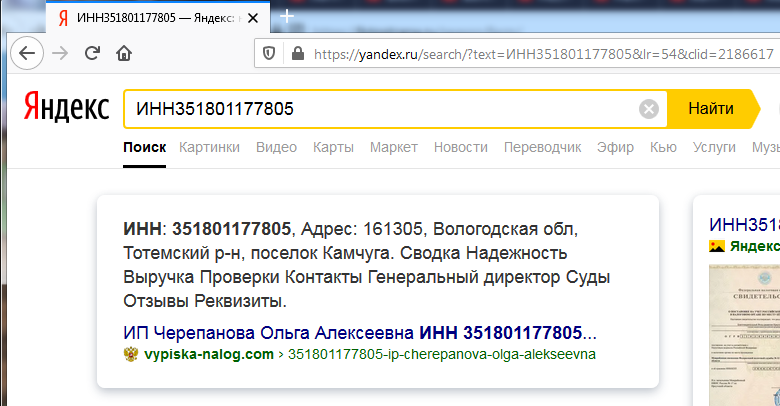The width and height of the screenshot is (780, 406).
Task: Open a new browser tab
Action: [287, 16]
